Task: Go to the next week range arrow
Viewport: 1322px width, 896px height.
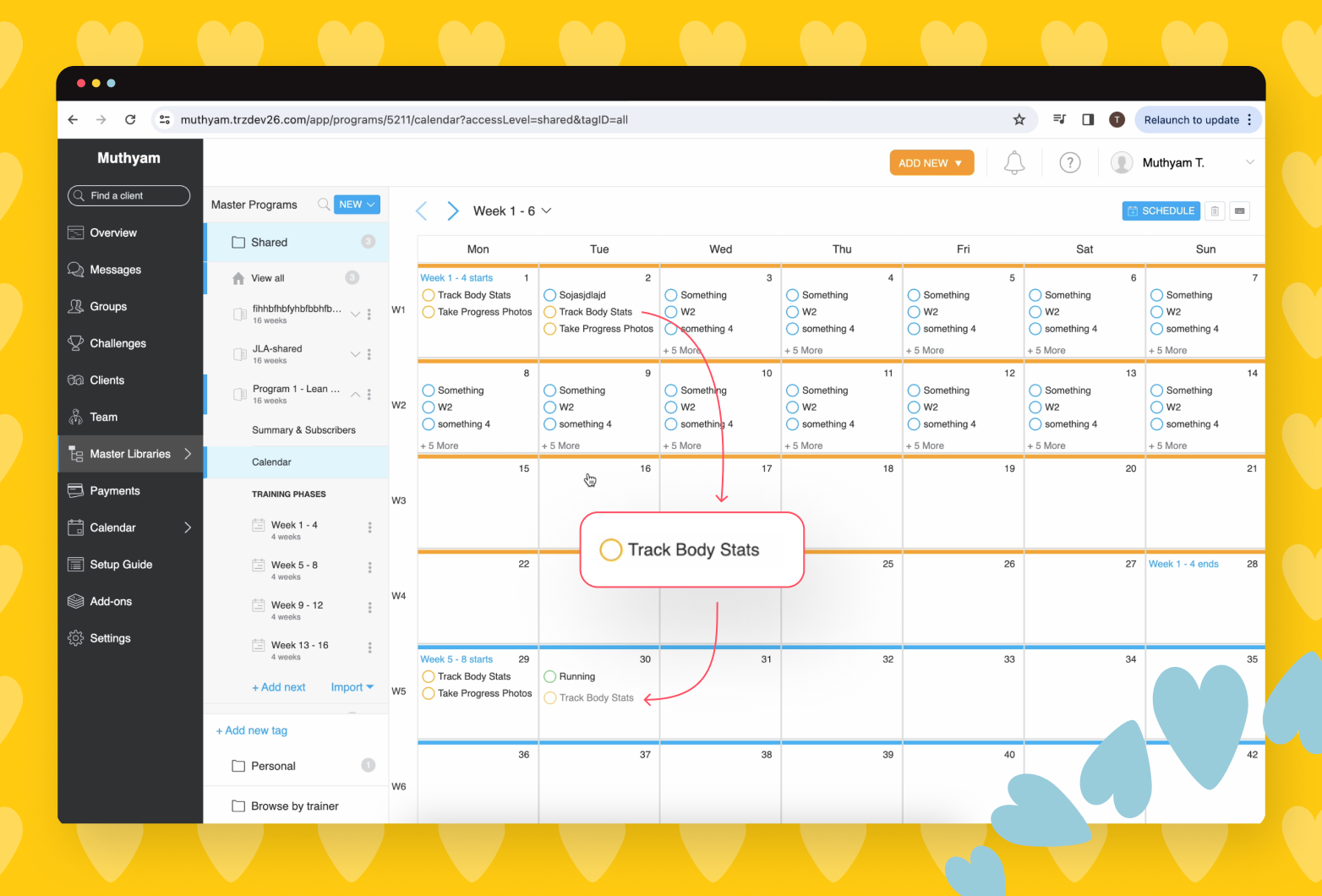Action: click(453, 211)
